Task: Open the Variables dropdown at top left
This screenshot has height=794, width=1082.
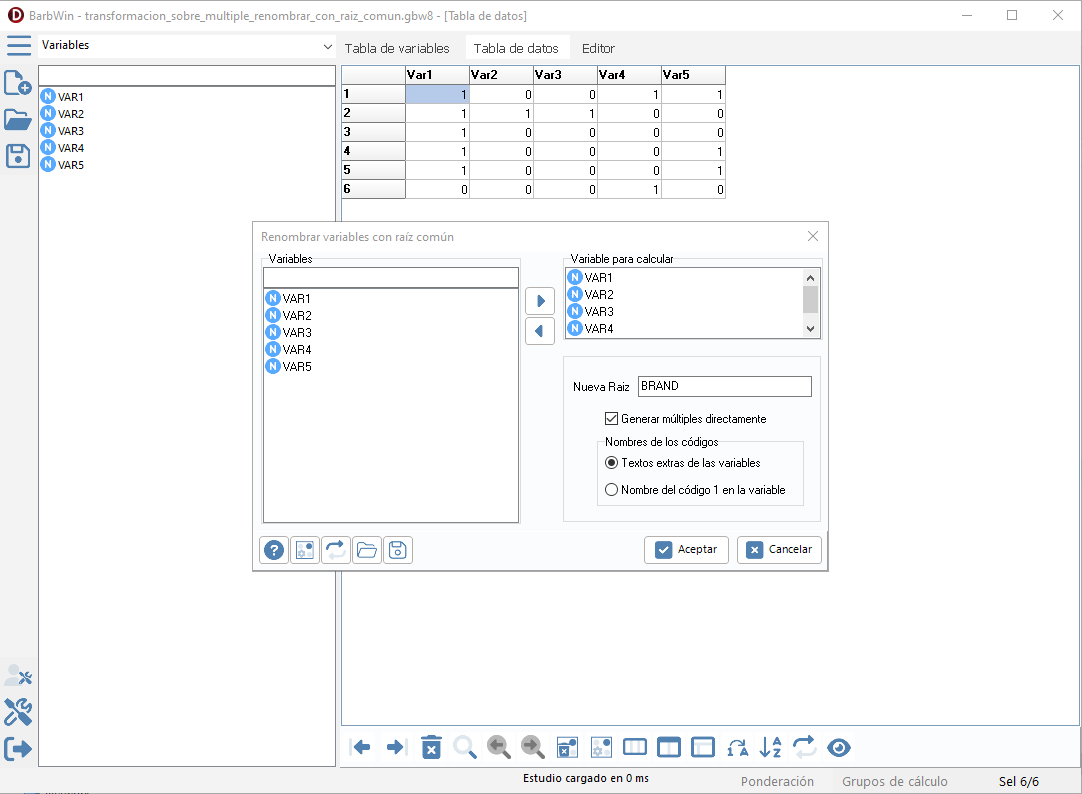Action: click(x=187, y=46)
